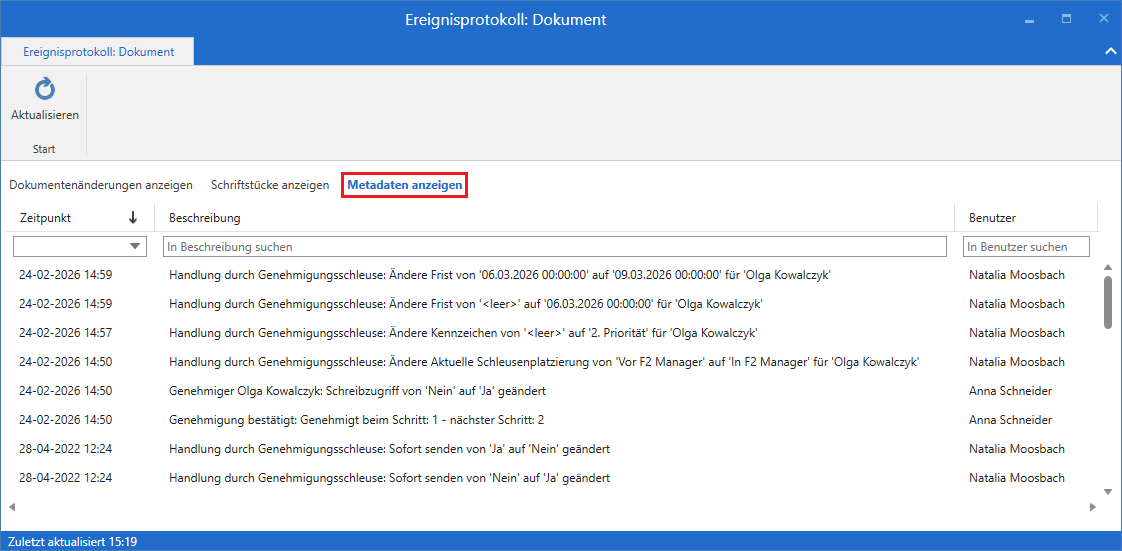Click the Aktualisieren refresh icon

(45, 90)
